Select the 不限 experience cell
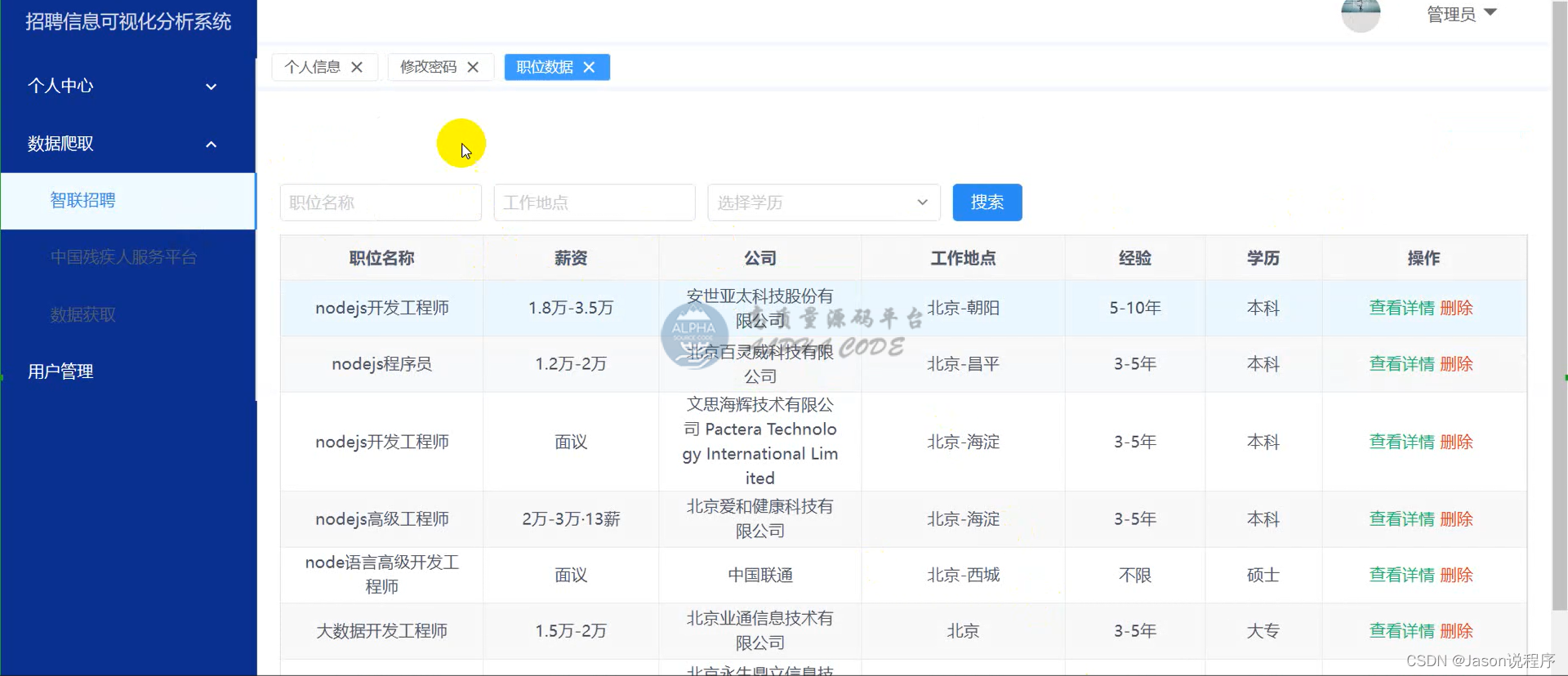Image resolution: width=1568 pixels, height=676 pixels. [1135, 575]
